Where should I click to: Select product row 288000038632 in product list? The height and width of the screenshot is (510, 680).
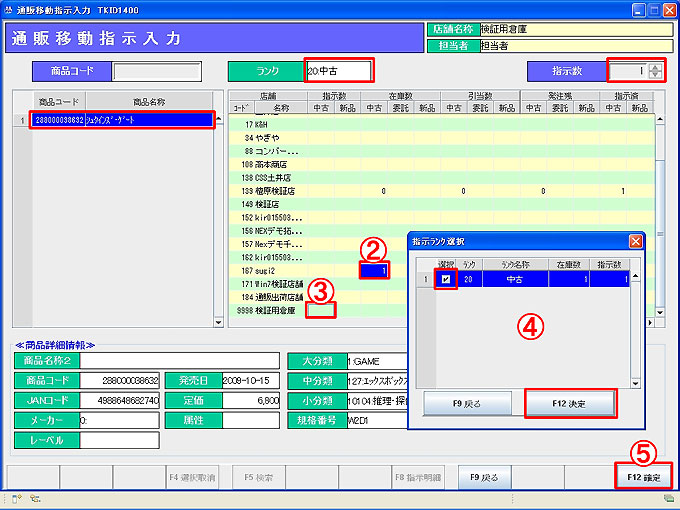click(123, 120)
